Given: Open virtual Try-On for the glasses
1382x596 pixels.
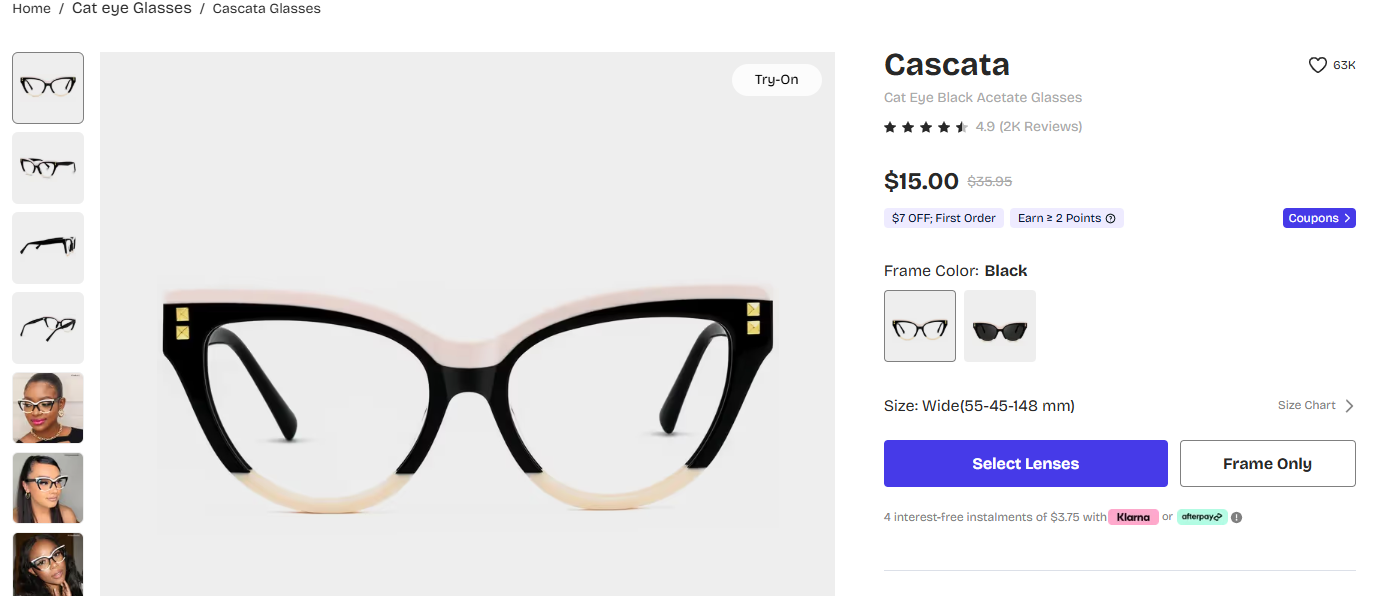Looking at the screenshot, I should tap(776, 80).
